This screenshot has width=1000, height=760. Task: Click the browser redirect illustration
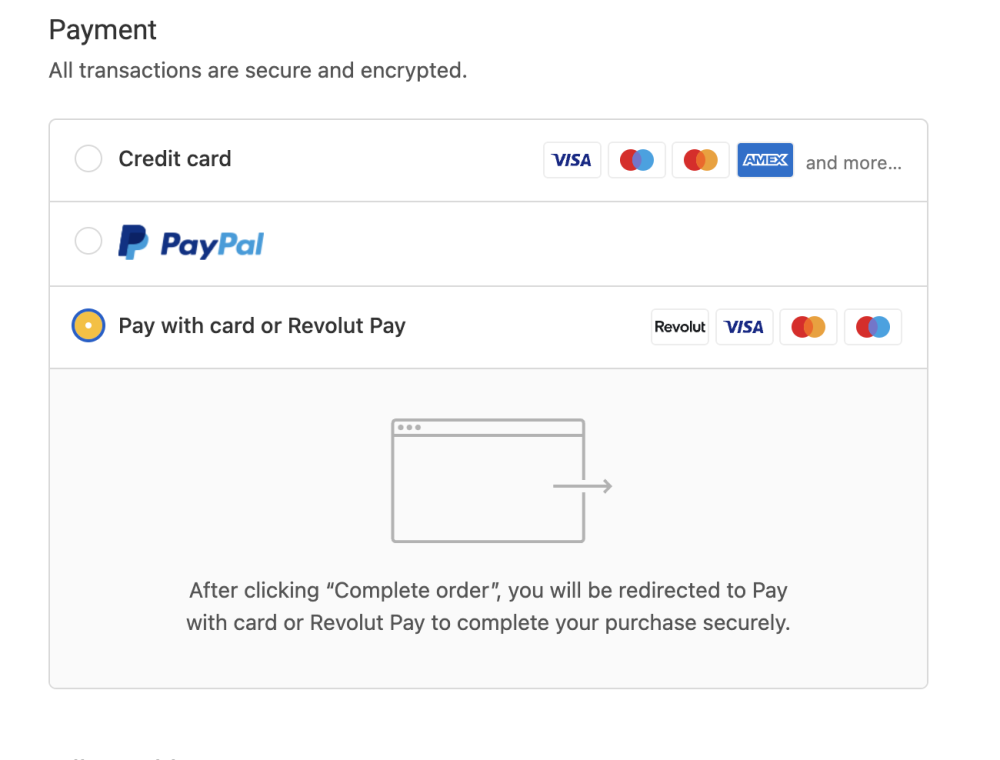click(488, 481)
